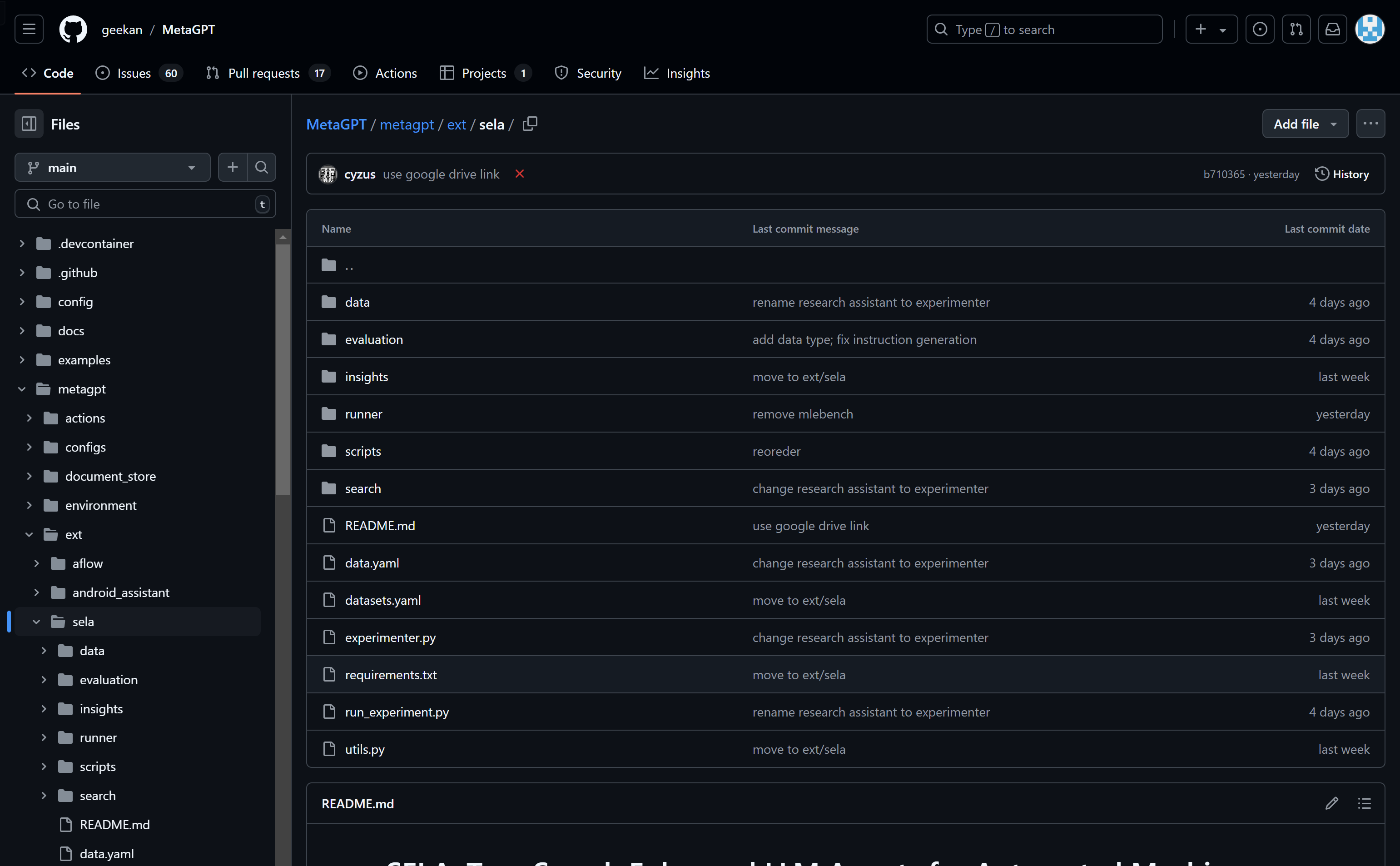This screenshot has width=1400, height=866.
Task: Expand the config folder in the tree
Action: coord(22,302)
